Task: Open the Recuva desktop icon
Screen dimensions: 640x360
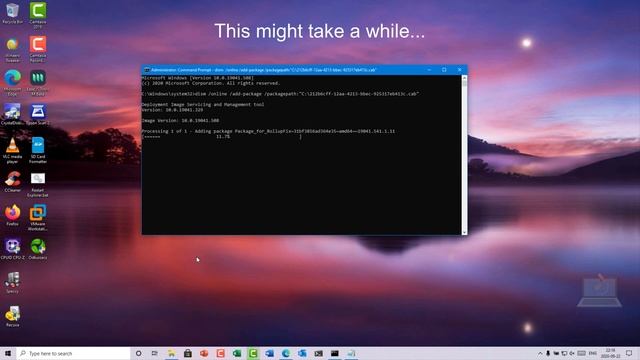Action: pos(12,316)
